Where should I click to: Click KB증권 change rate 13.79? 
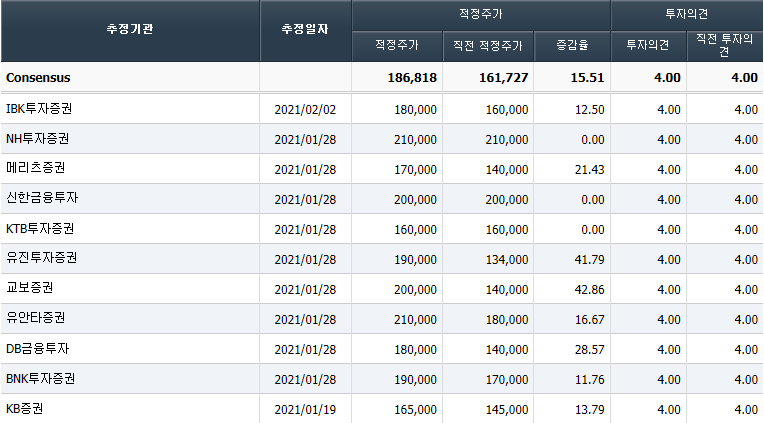(x=590, y=410)
